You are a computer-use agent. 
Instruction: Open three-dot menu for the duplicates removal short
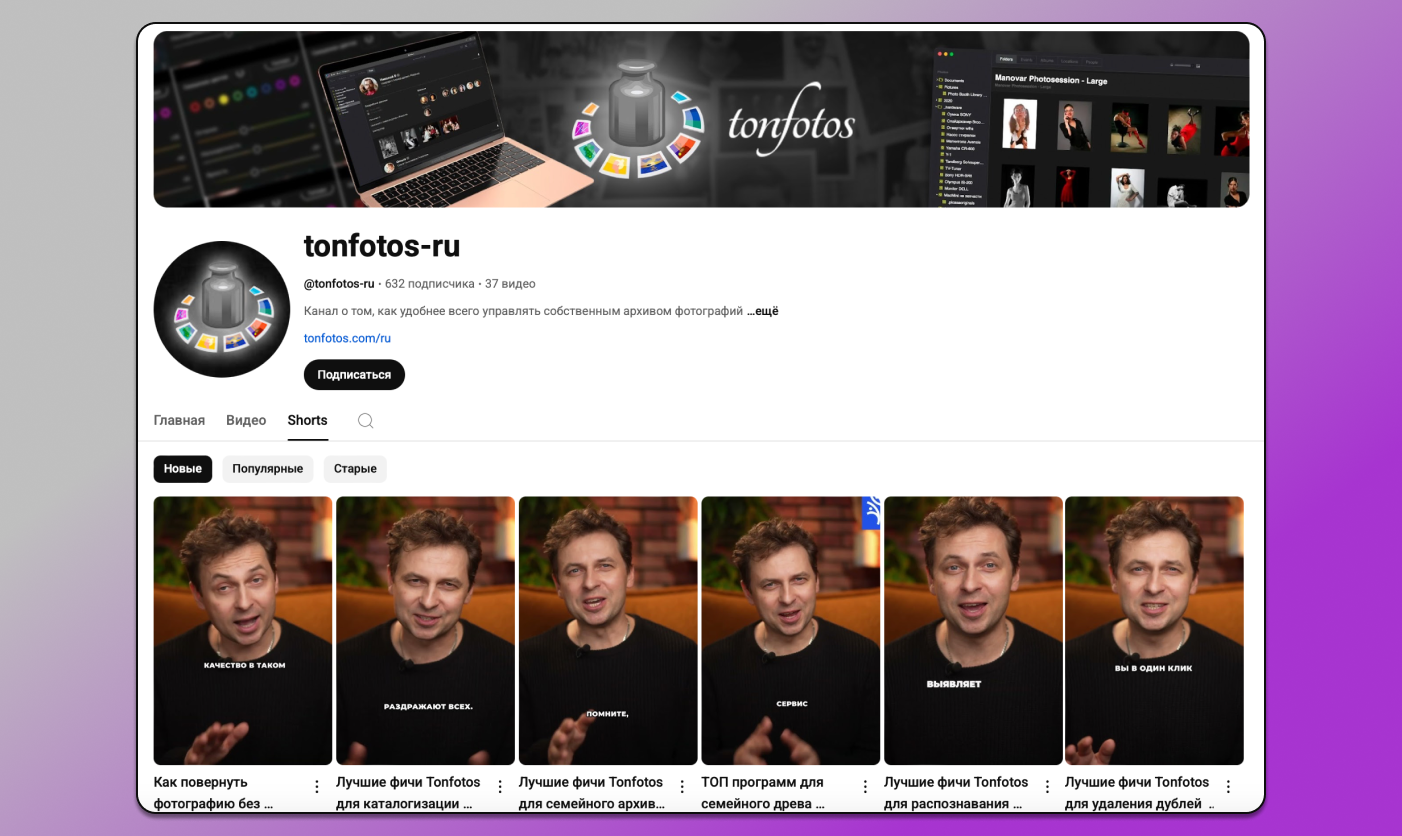1228,787
